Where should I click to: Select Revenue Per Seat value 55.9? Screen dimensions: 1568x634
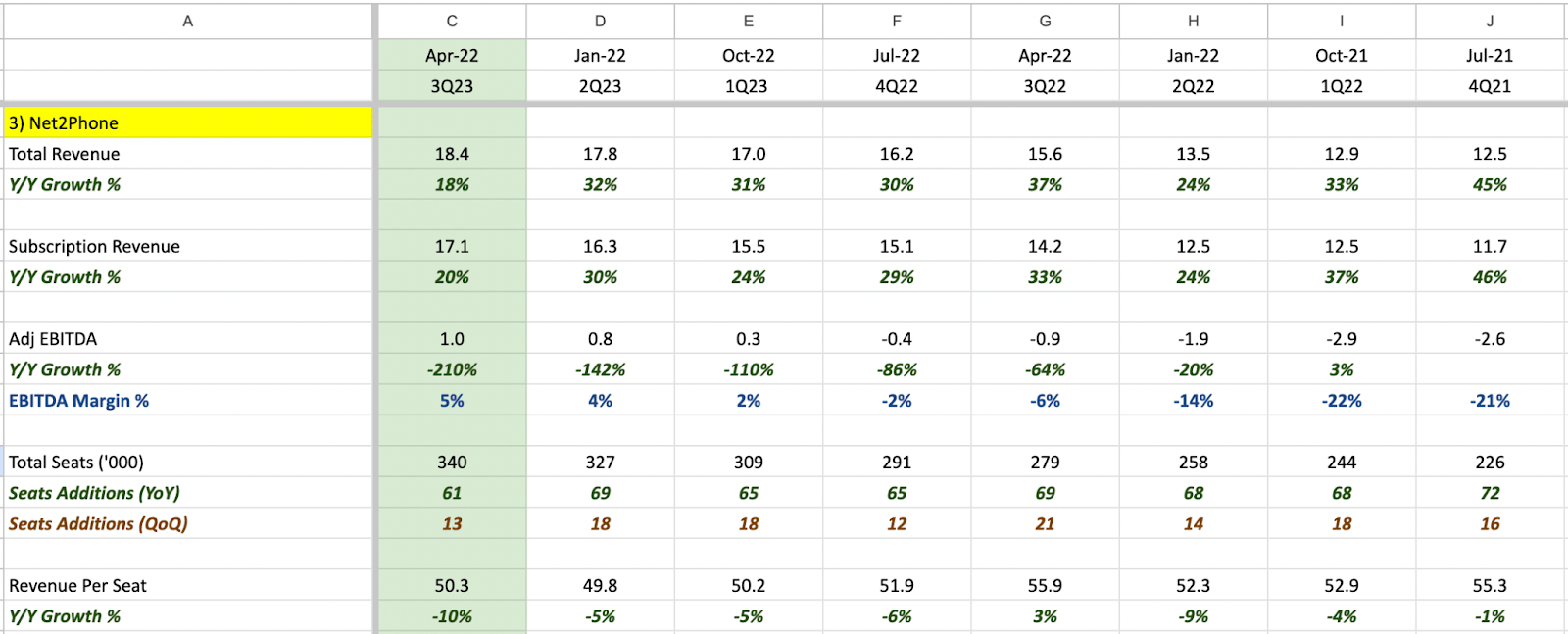point(1045,586)
